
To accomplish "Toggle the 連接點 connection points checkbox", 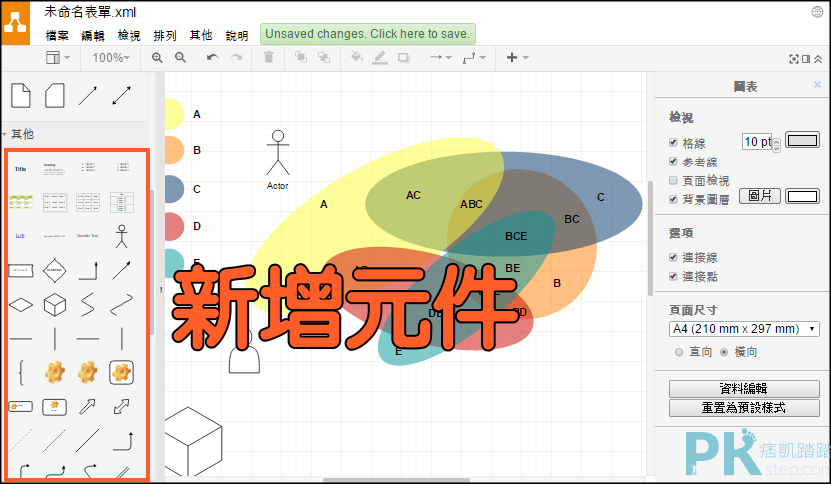I will click(x=673, y=276).
